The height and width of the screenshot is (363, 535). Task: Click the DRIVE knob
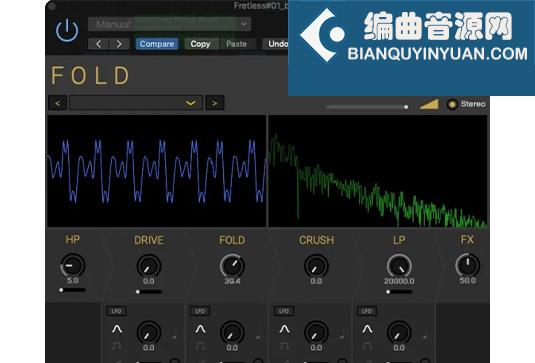point(149,266)
